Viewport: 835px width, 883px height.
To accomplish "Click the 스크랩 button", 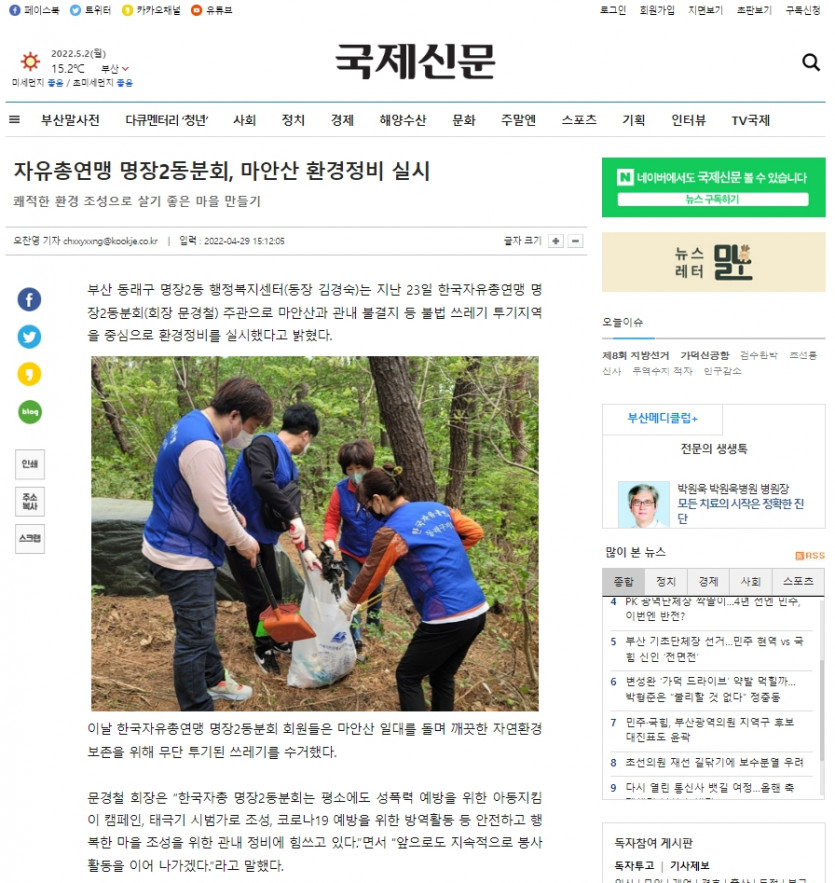I will (x=30, y=538).
